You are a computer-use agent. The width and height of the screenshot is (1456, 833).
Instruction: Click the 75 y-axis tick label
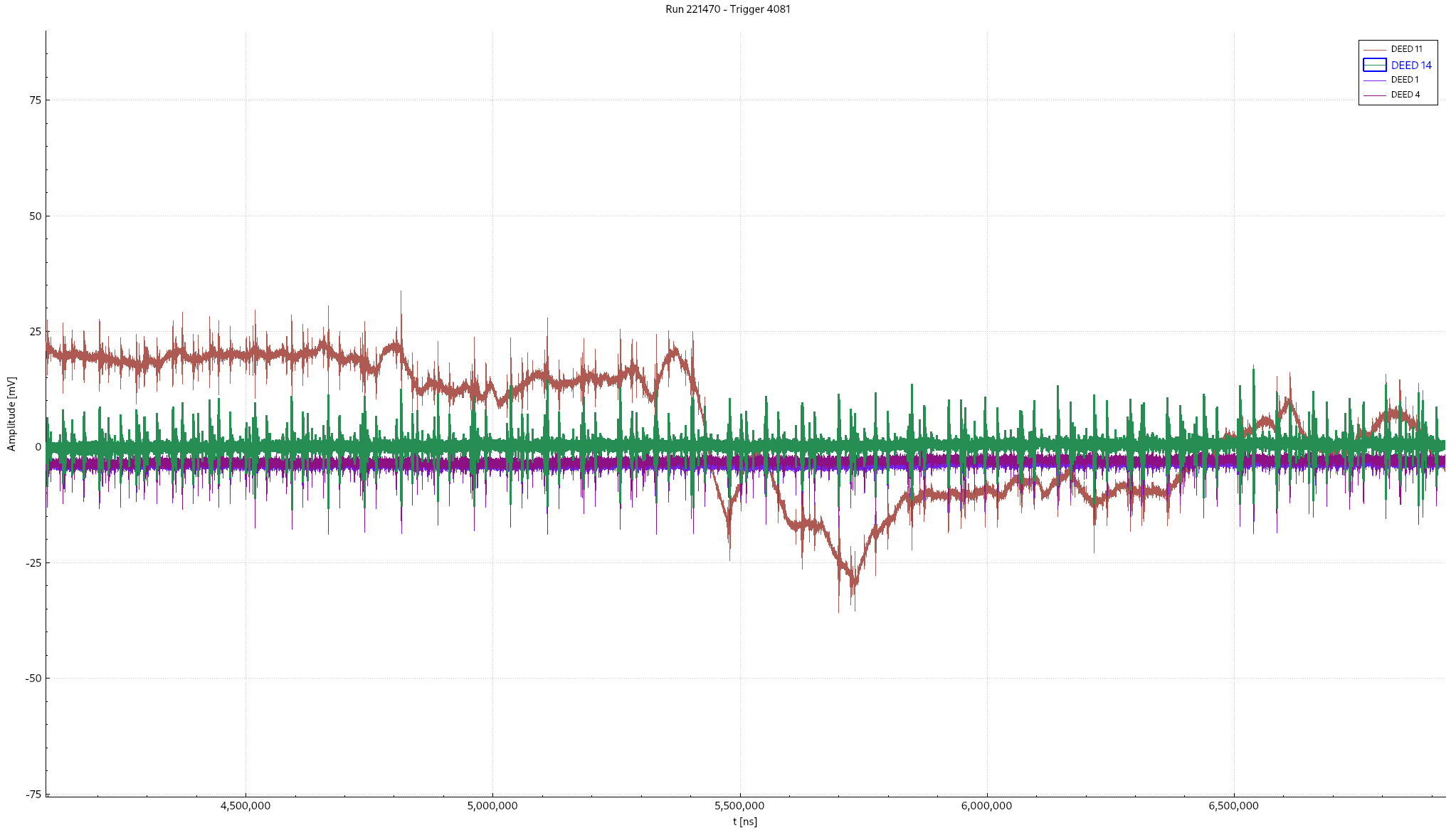point(35,100)
